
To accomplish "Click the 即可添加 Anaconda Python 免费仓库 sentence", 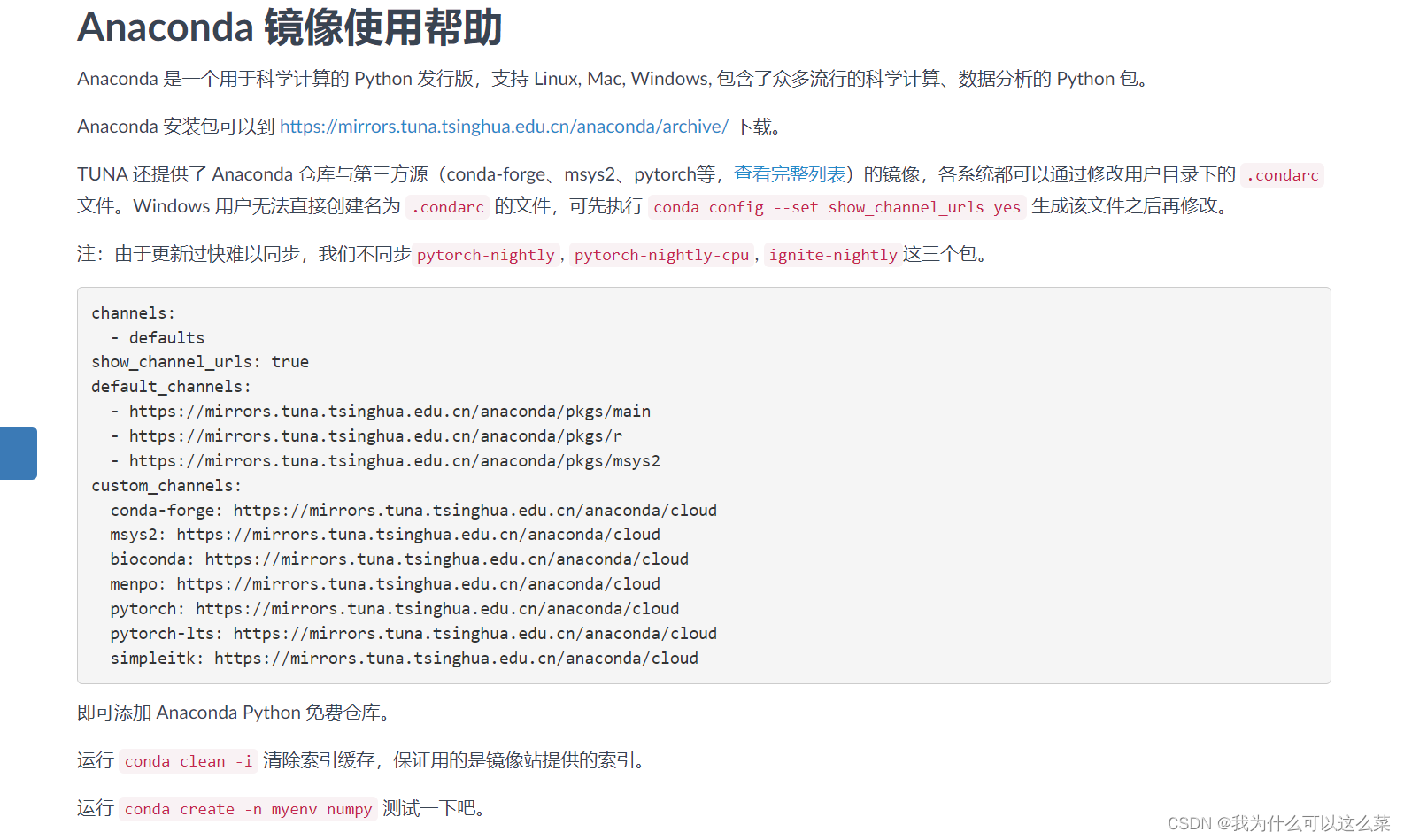I will 235,713.
